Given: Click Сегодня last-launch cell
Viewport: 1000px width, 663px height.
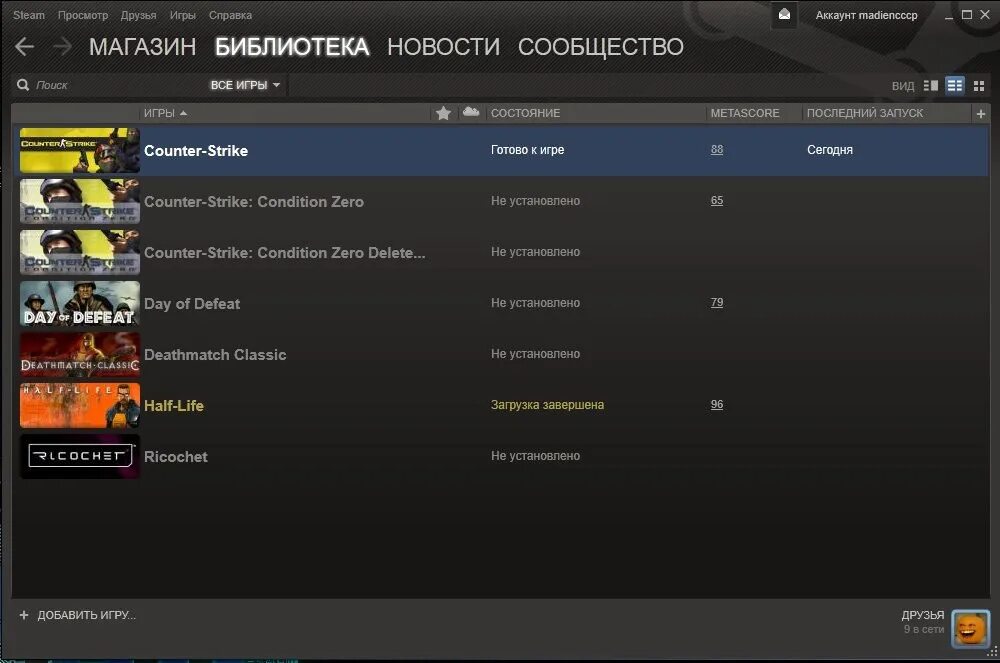Looking at the screenshot, I should coord(830,150).
